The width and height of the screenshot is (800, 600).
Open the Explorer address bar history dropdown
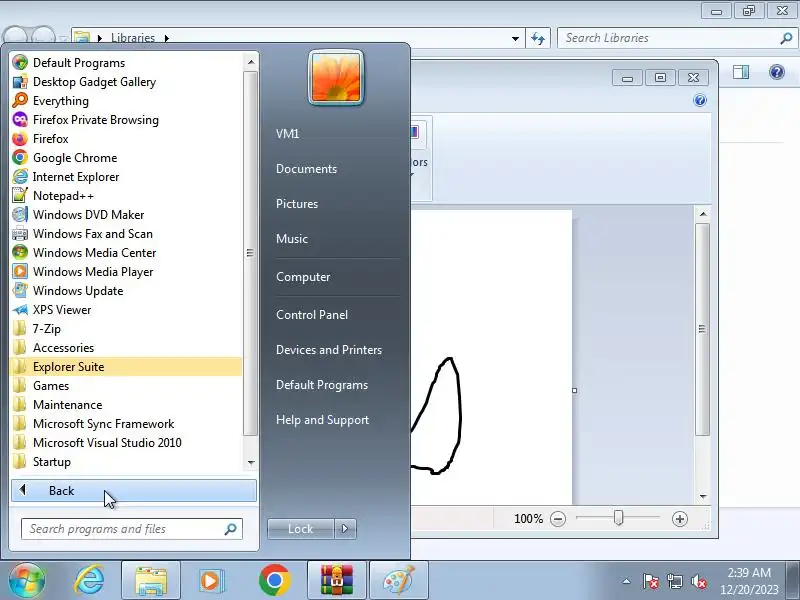515,39
